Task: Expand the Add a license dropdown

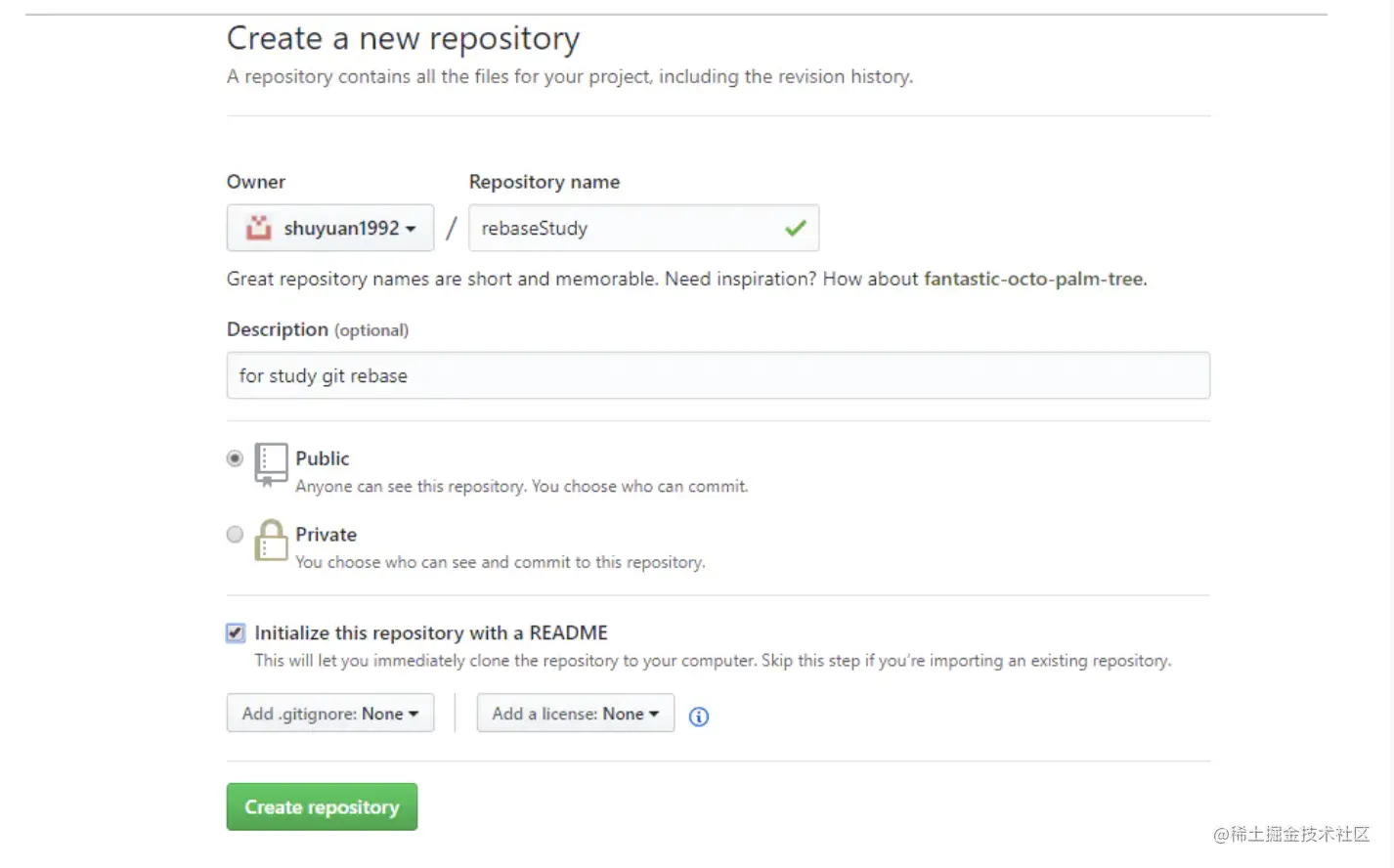Action: 575,714
